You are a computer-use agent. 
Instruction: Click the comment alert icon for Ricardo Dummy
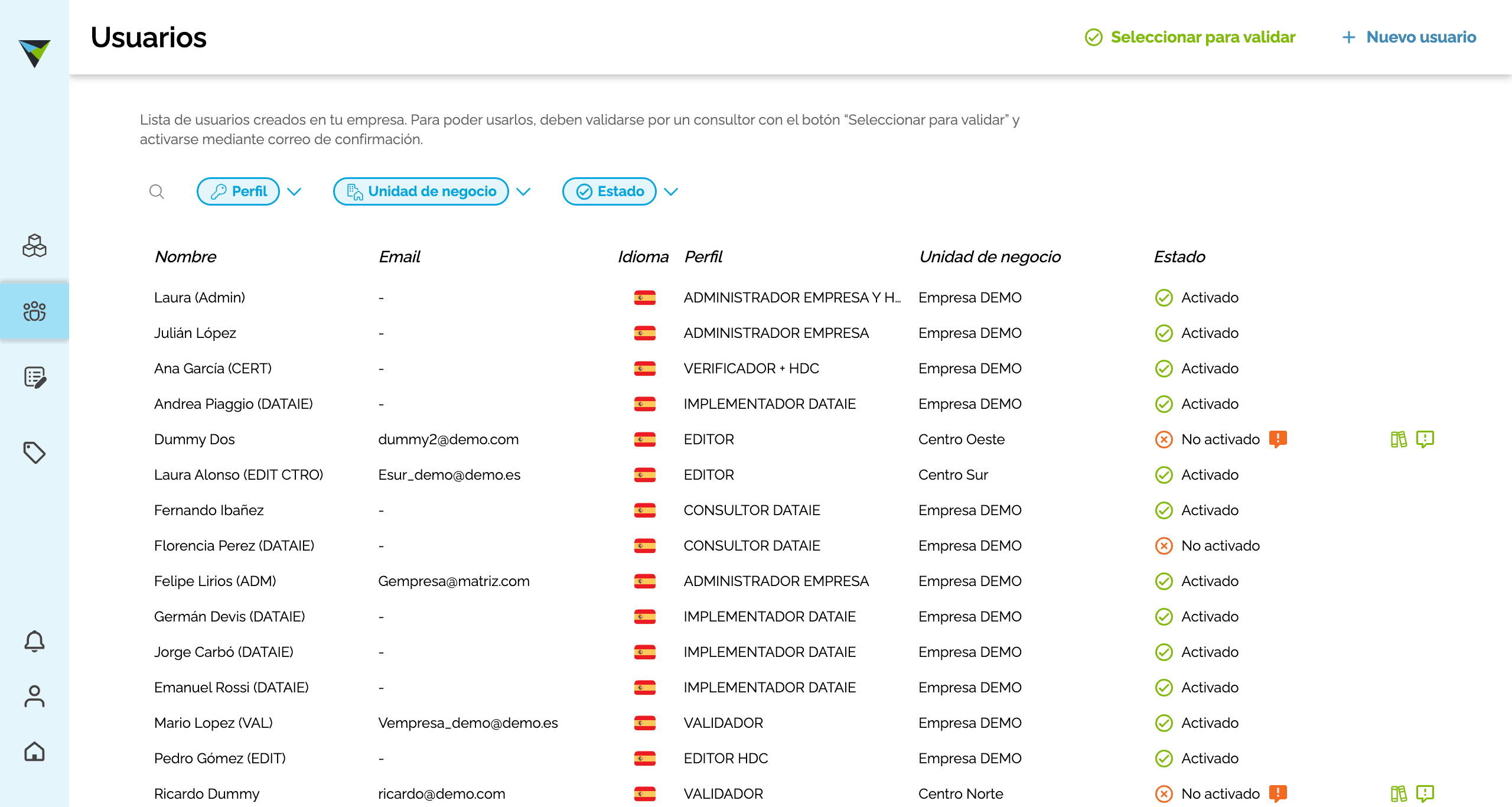tap(1425, 793)
